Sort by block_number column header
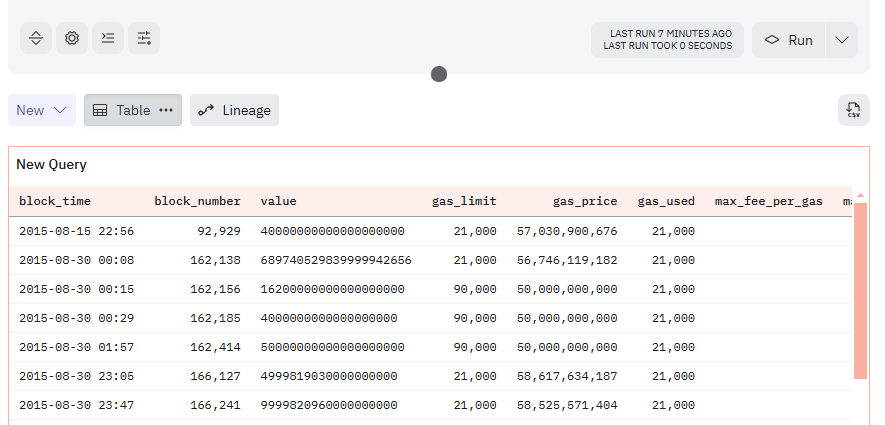 [x=198, y=201]
